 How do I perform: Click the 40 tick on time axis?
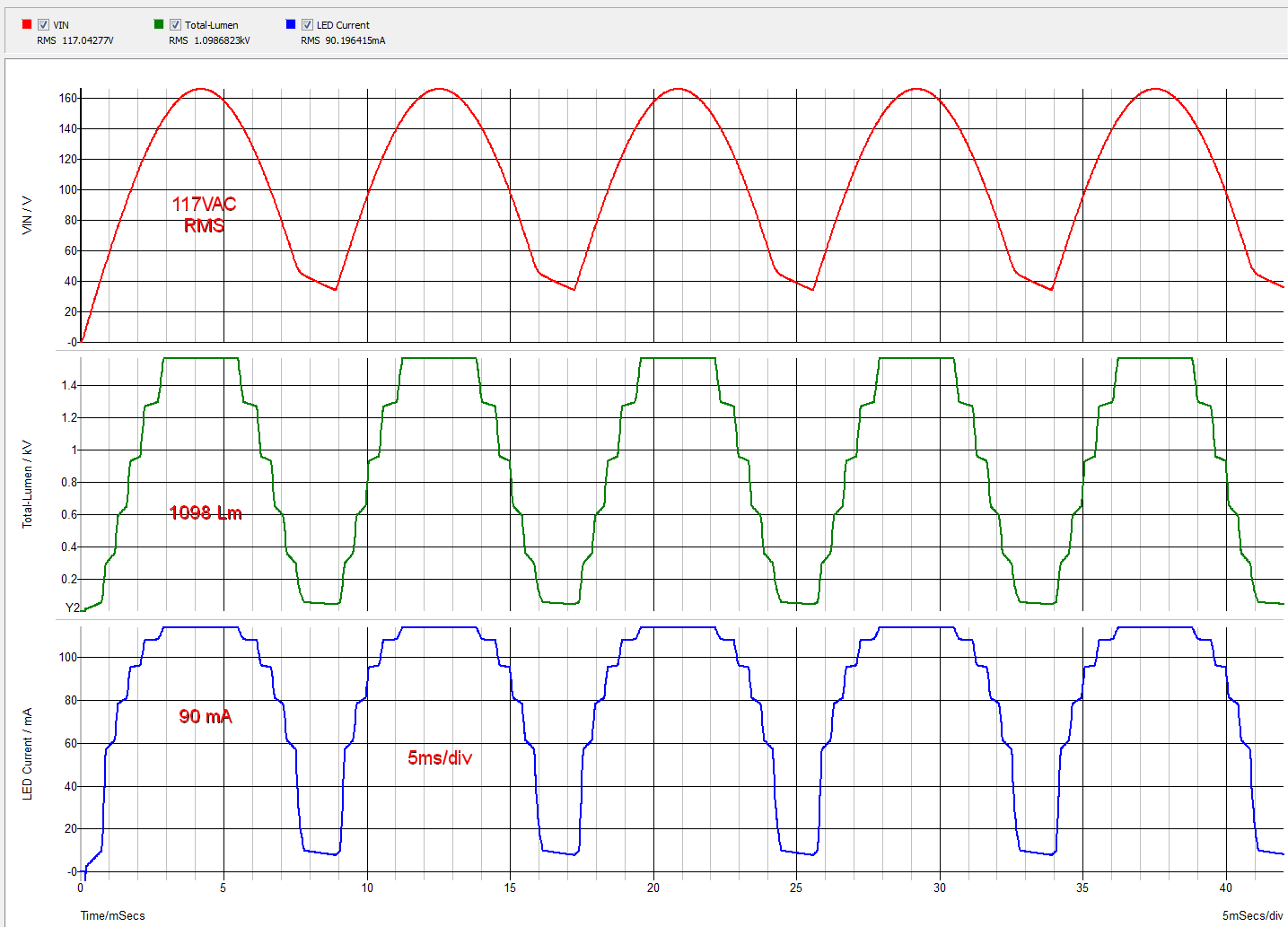(x=1226, y=888)
